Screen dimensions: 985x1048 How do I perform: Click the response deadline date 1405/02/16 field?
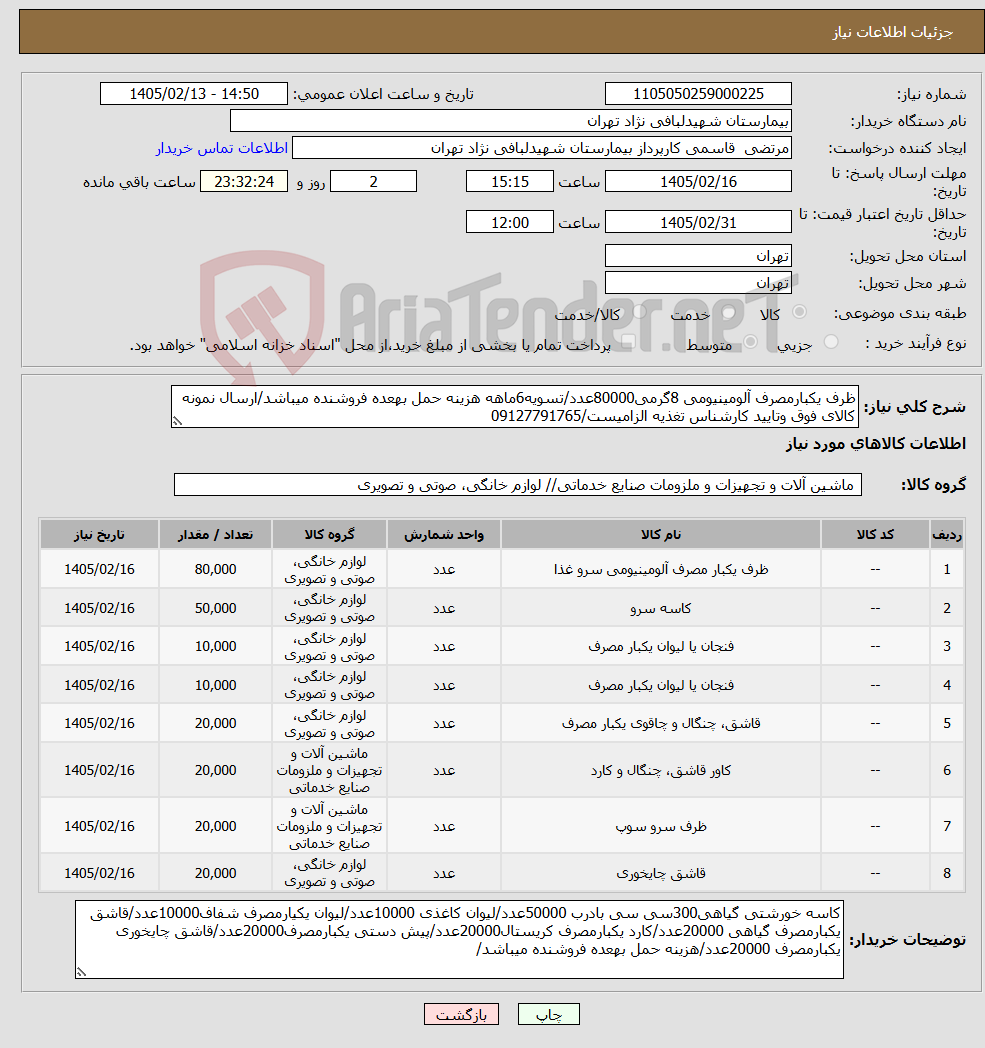[698, 182]
